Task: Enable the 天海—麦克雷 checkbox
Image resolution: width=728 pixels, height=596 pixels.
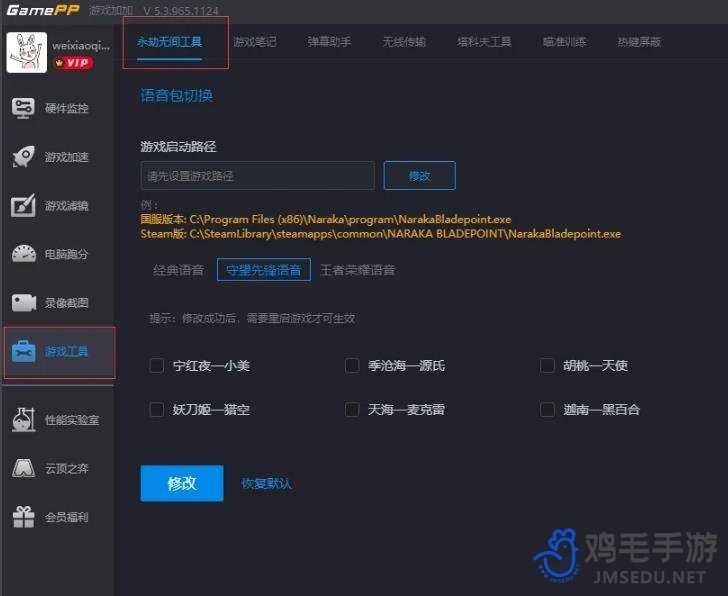Action: [352, 409]
